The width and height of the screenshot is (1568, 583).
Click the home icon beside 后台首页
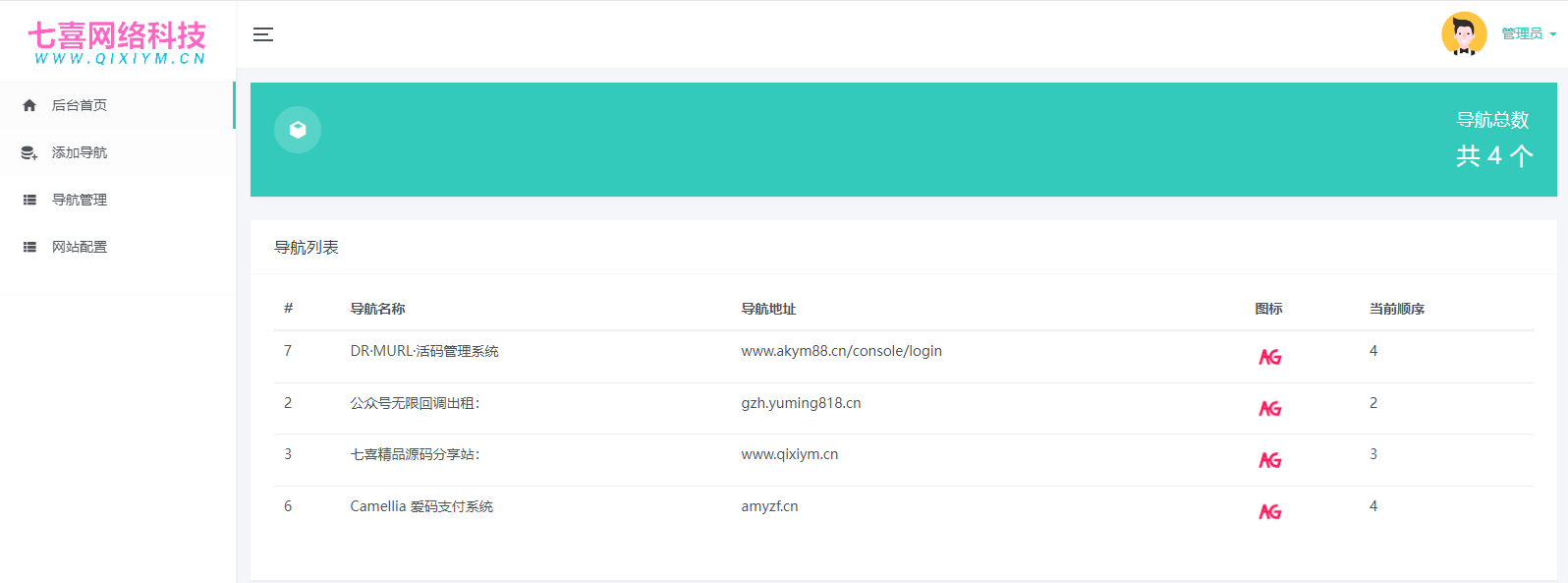pyautogui.click(x=29, y=105)
